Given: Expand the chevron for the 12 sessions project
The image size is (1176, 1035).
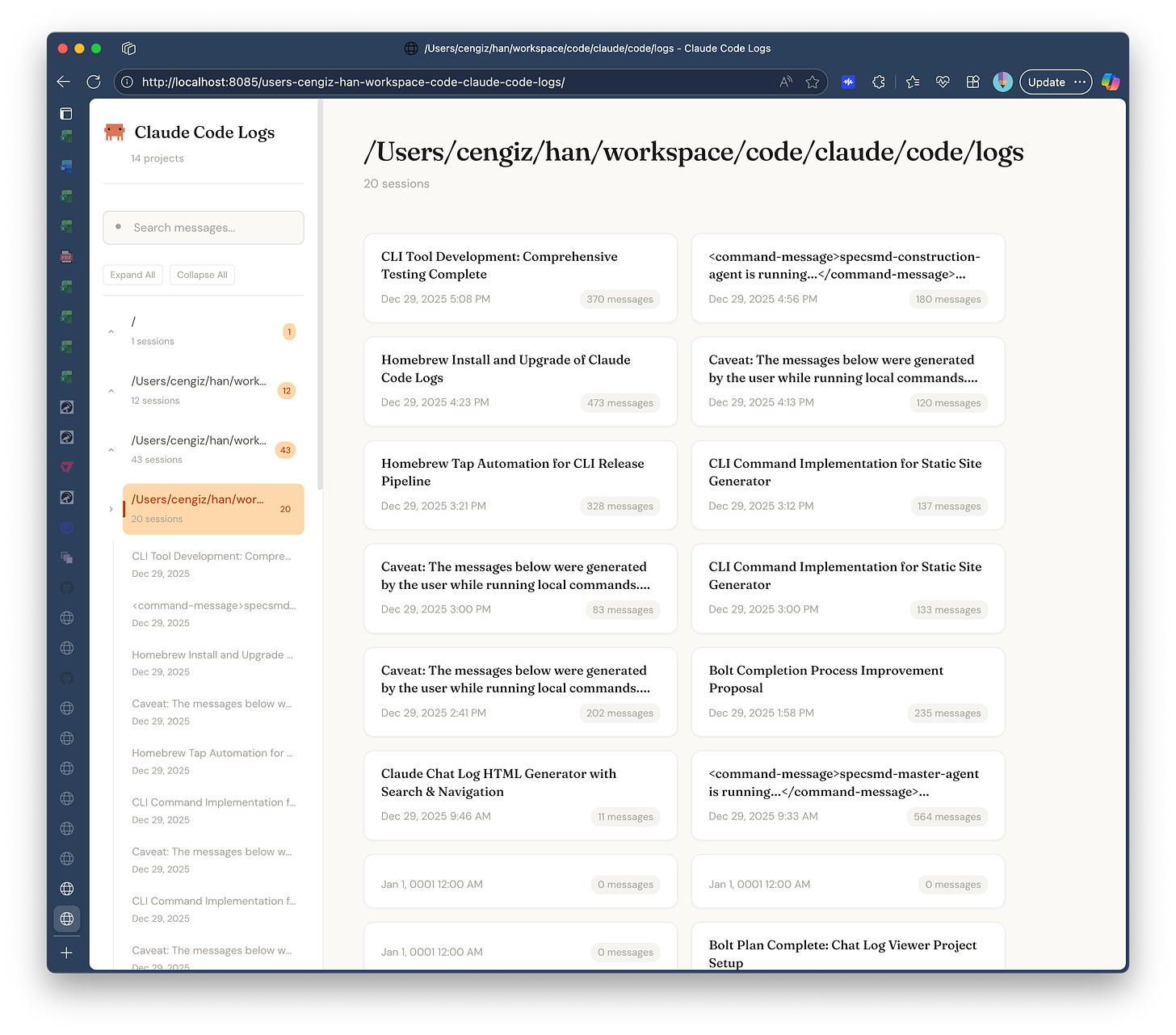Looking at the screenshot, I should click(x=111, y=391).
